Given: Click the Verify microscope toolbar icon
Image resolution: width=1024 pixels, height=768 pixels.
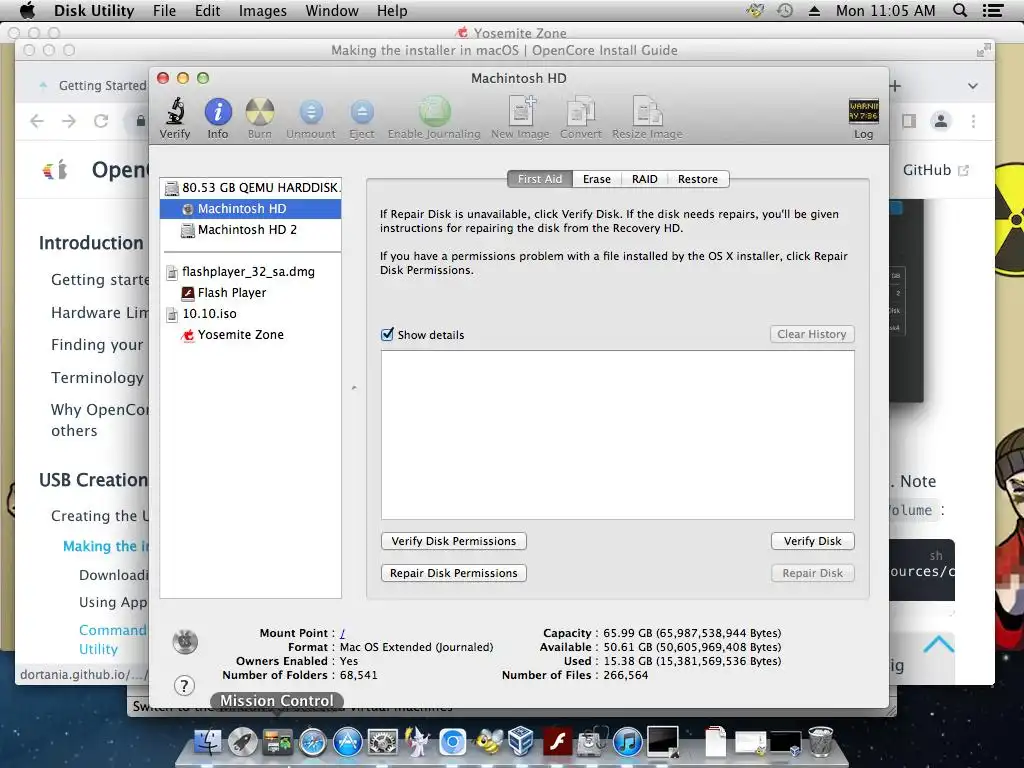Looking at the screenshot, I should click(174, 112).
